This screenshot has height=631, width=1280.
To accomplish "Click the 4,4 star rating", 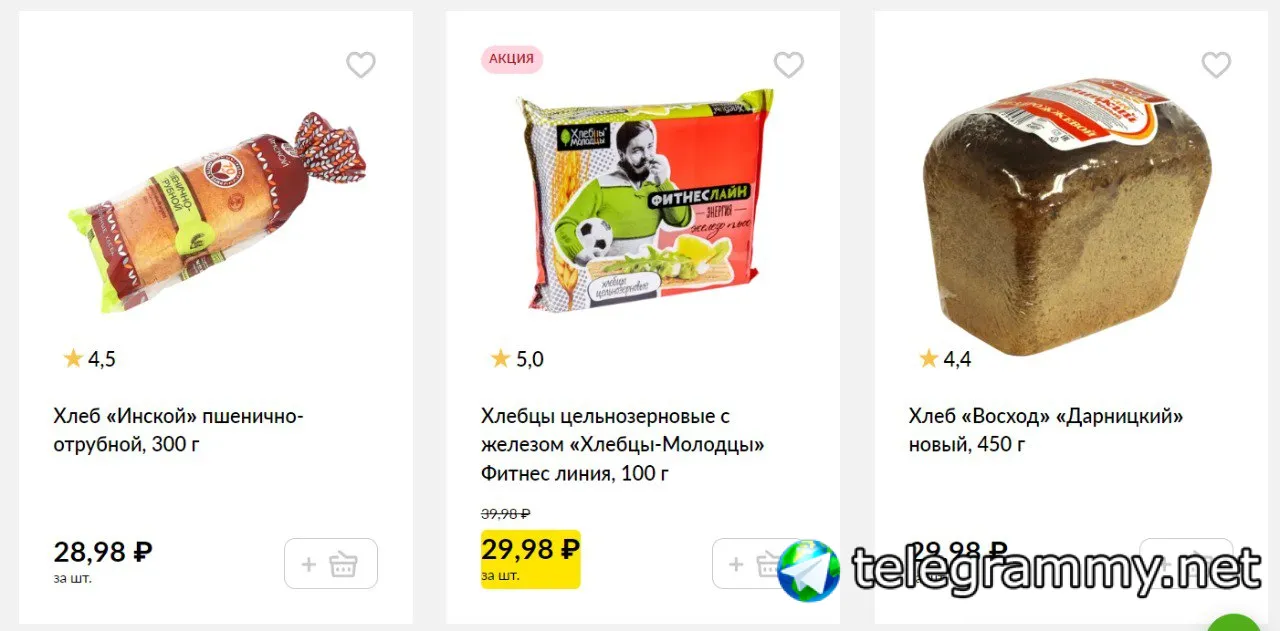I will point(944,359).
